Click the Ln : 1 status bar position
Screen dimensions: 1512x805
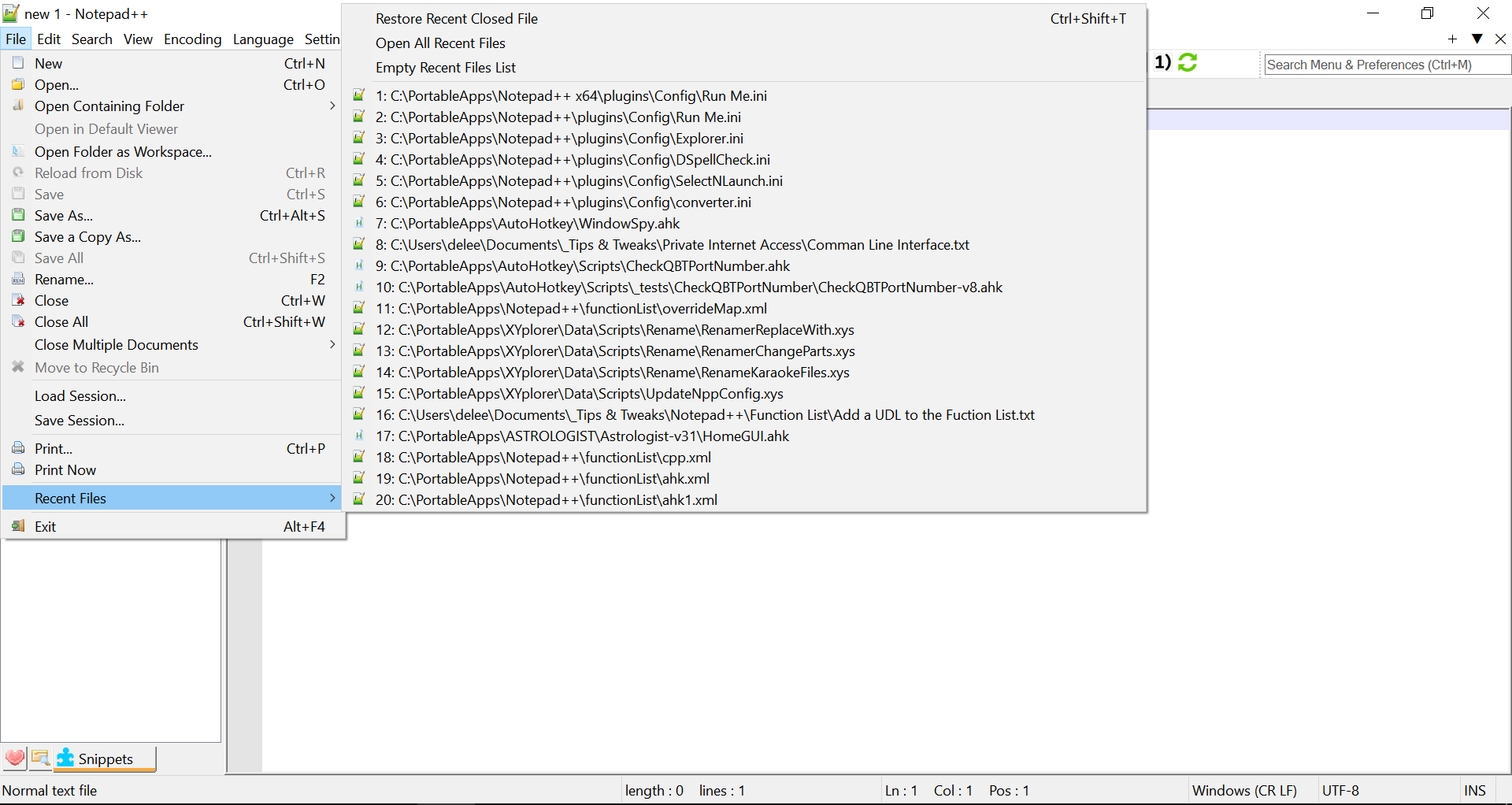(x=901, y=790)
